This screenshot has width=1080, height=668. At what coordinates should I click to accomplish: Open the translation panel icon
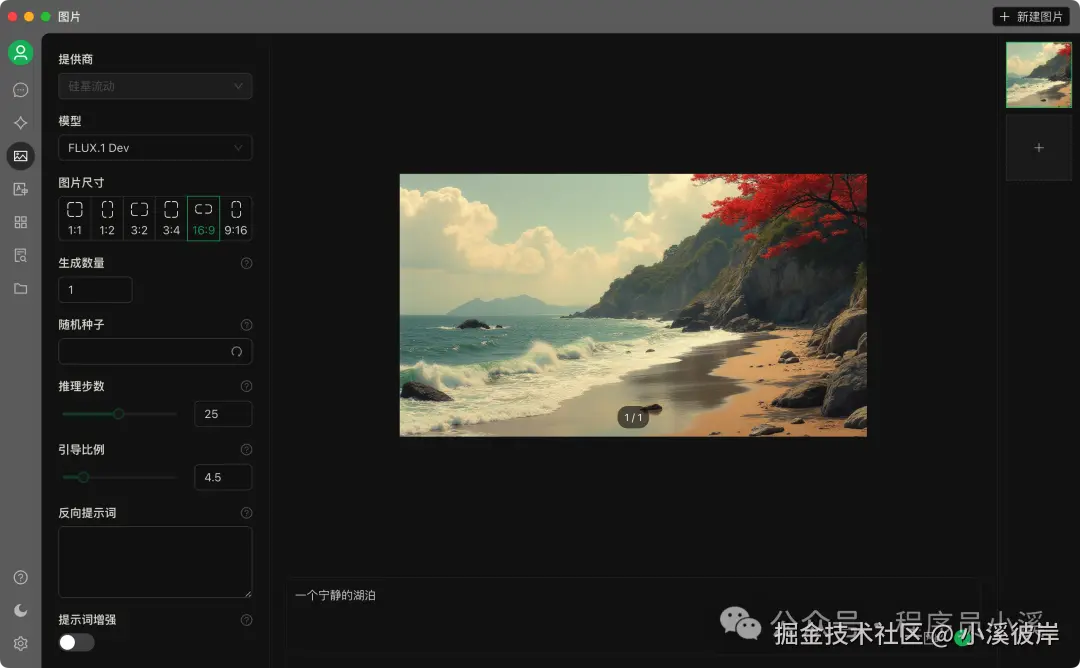[20, 189]
